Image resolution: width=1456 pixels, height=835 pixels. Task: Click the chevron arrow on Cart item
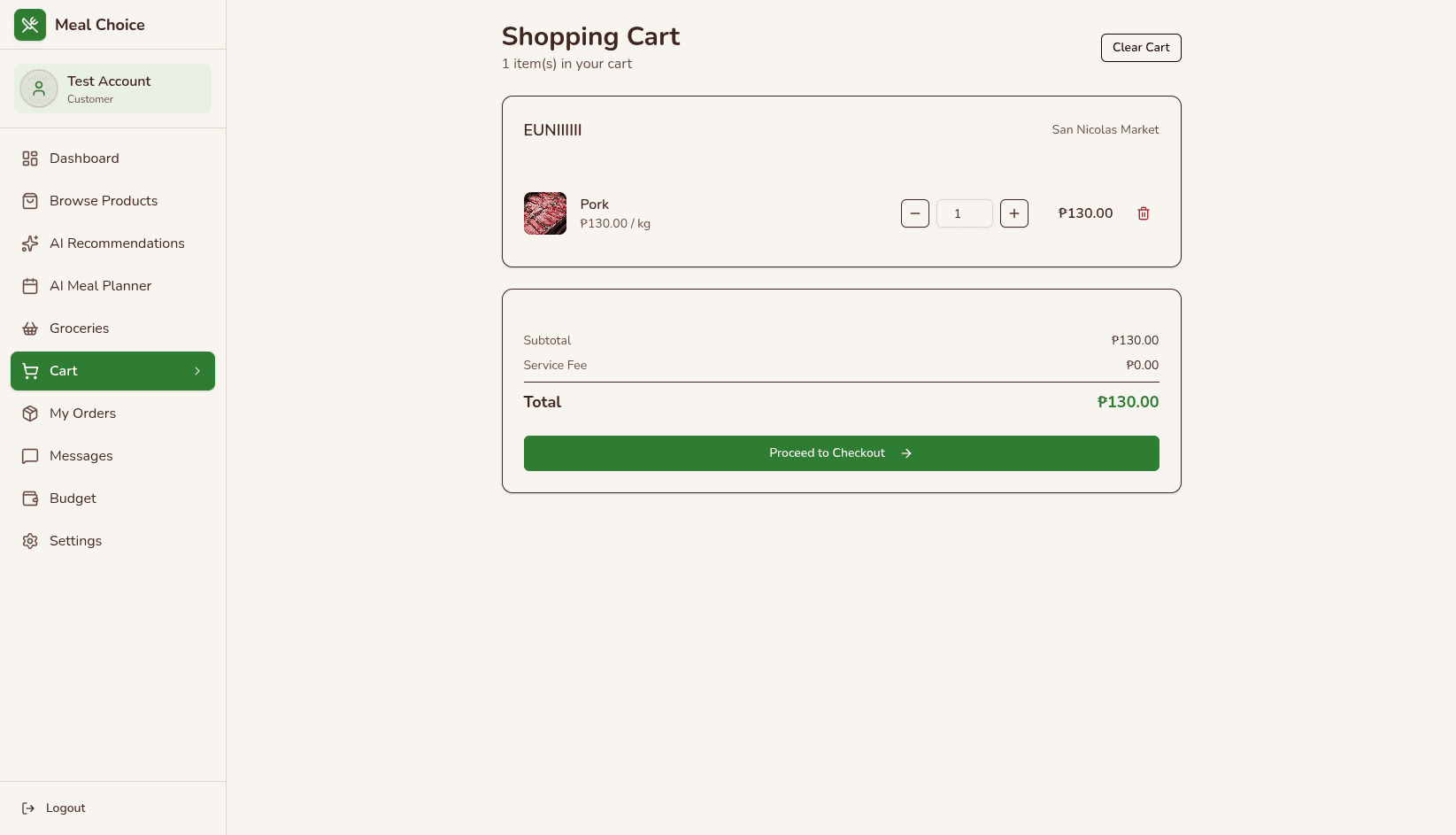tap(197, 371)
